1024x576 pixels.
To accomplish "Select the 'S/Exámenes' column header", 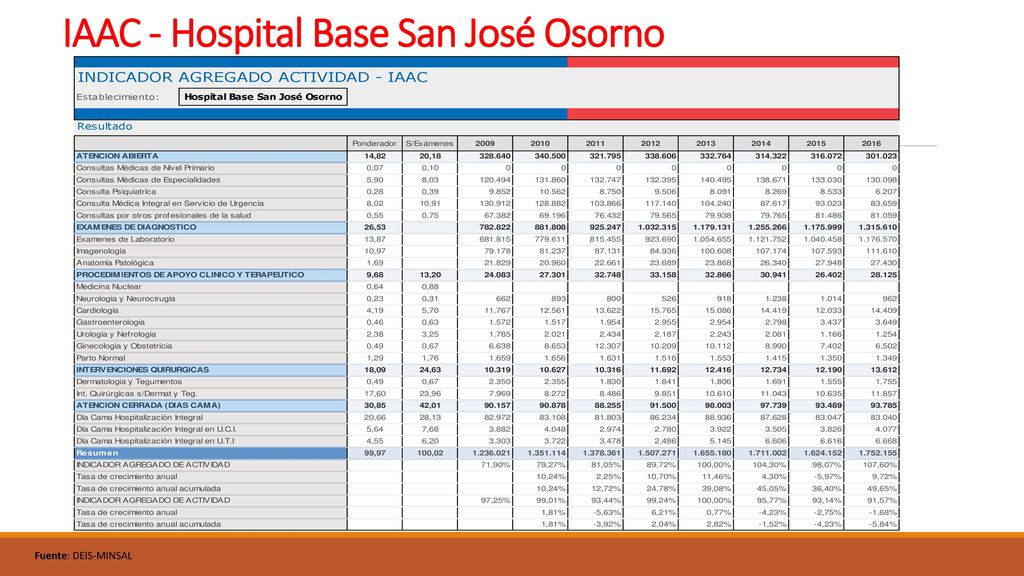I will pyautogui.click(x=429, y=143).
